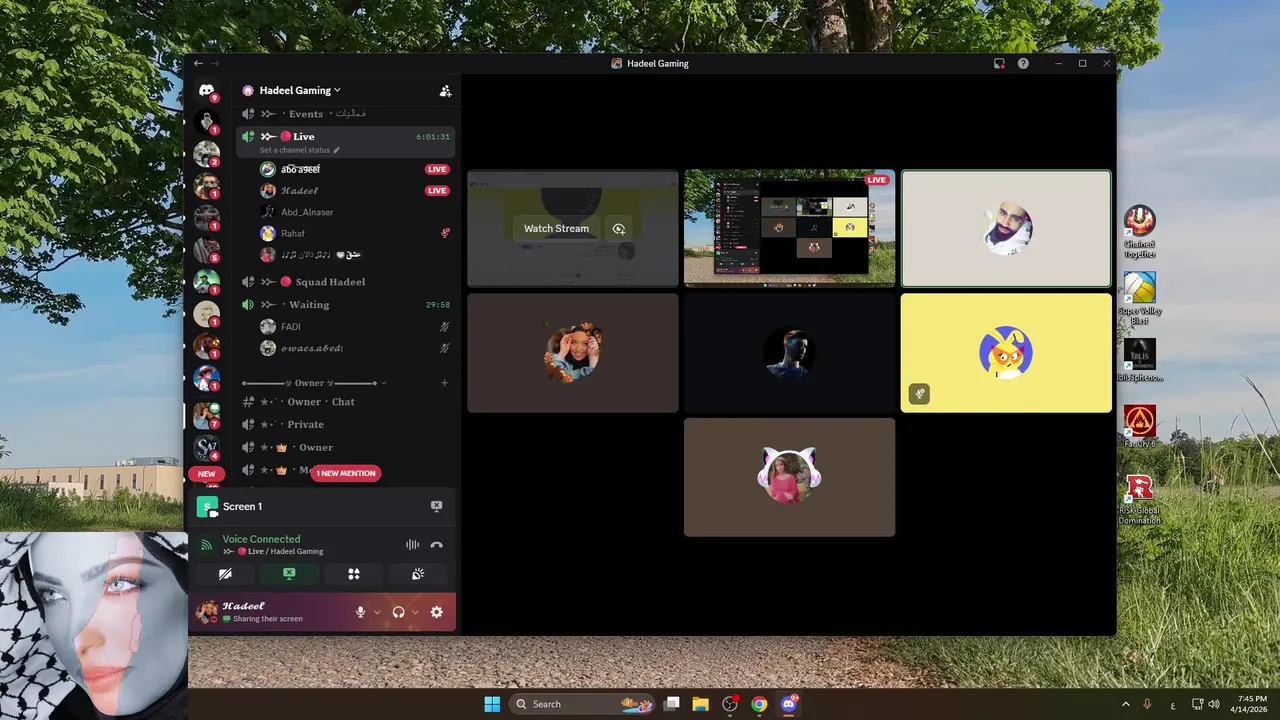The image size is (1280, 720).
Task: Toggle the green screen share button
Action: pyautogui.click(x=289, y=574)
